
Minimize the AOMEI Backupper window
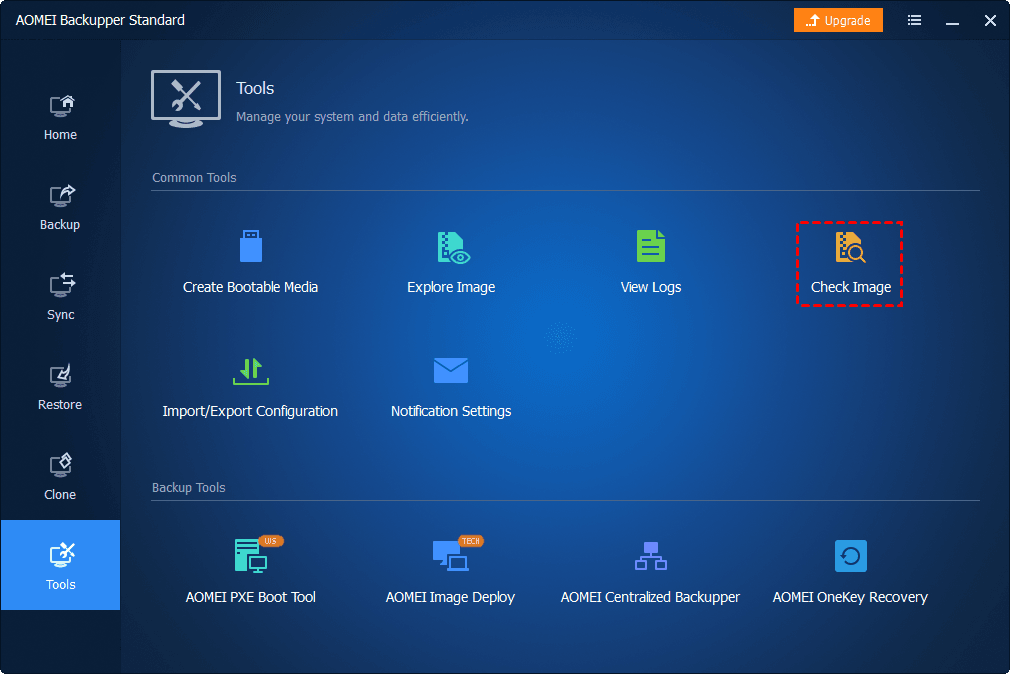(x=952, y=21)
